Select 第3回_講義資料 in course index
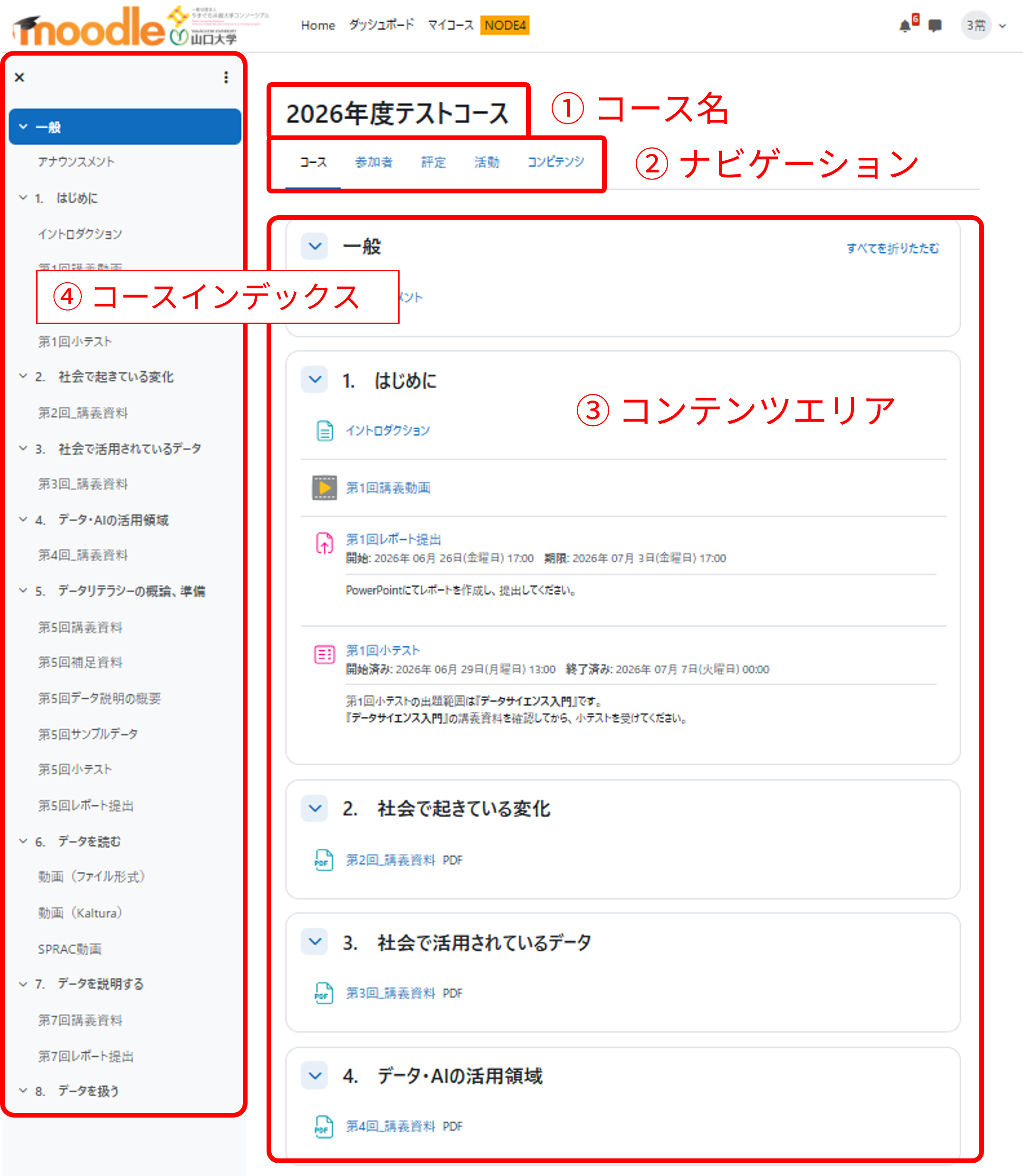This screenshot has height=1176, width=1023. coord(83,484)
